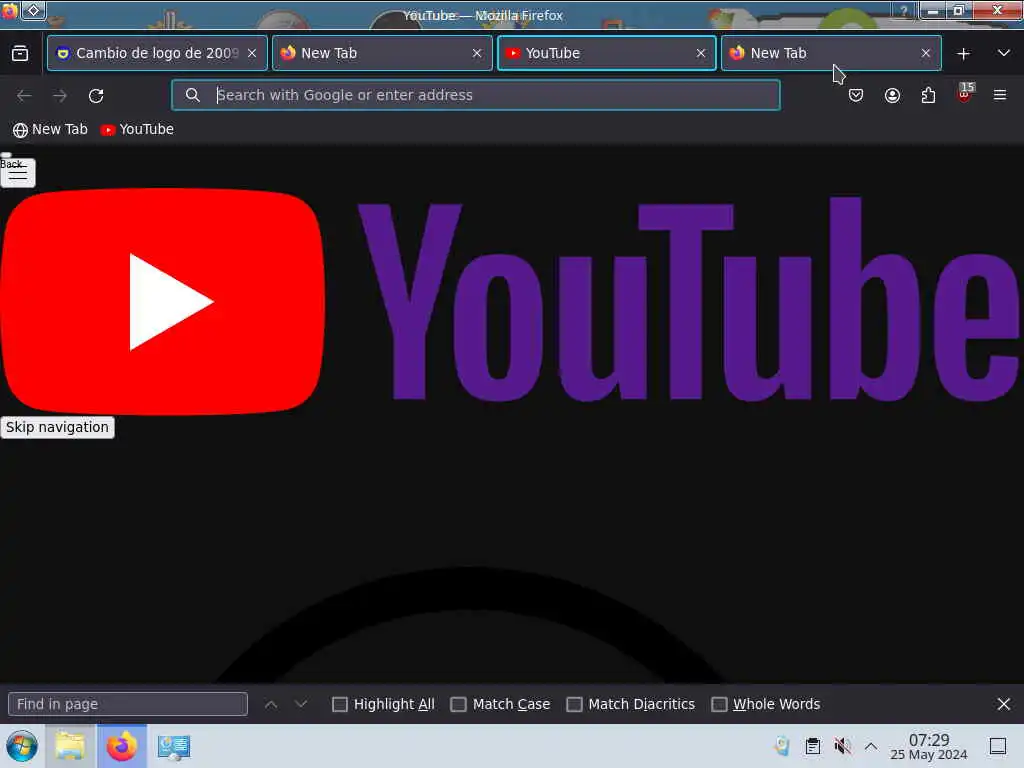This screenshot has width=1024, height=768.
Task: Open the Extensions puzzle icon
Action: pyautogui.click(x=928, y=95)
